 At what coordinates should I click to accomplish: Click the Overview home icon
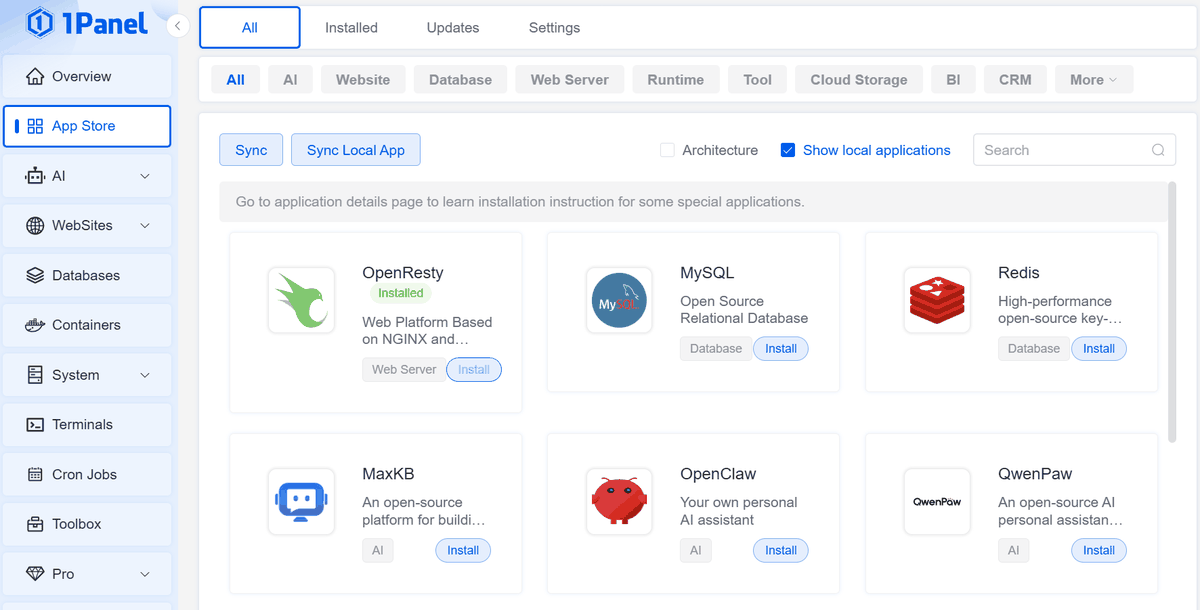click(x=35, y=77)
